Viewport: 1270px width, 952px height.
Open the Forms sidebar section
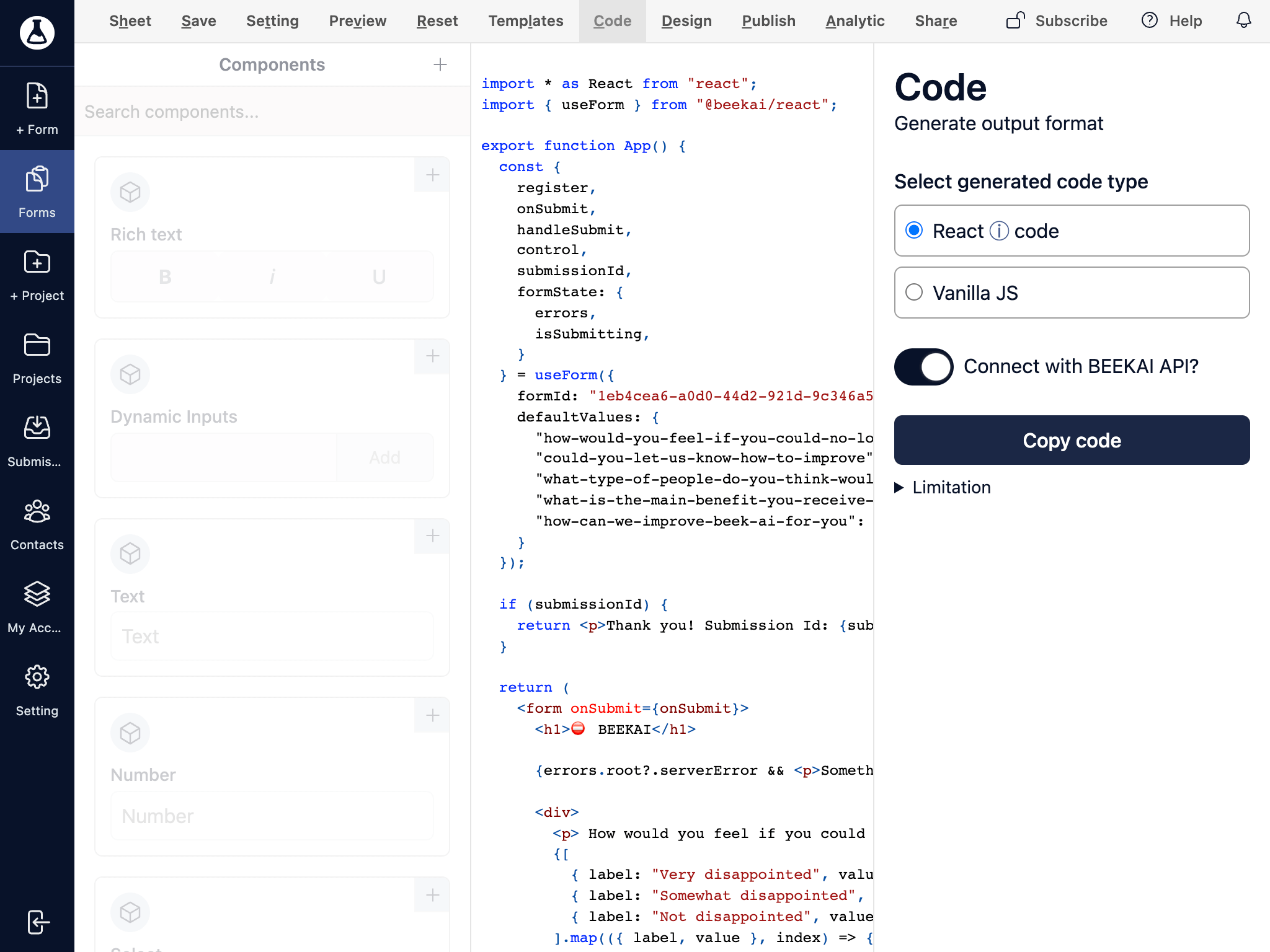(x=37, y=192)
